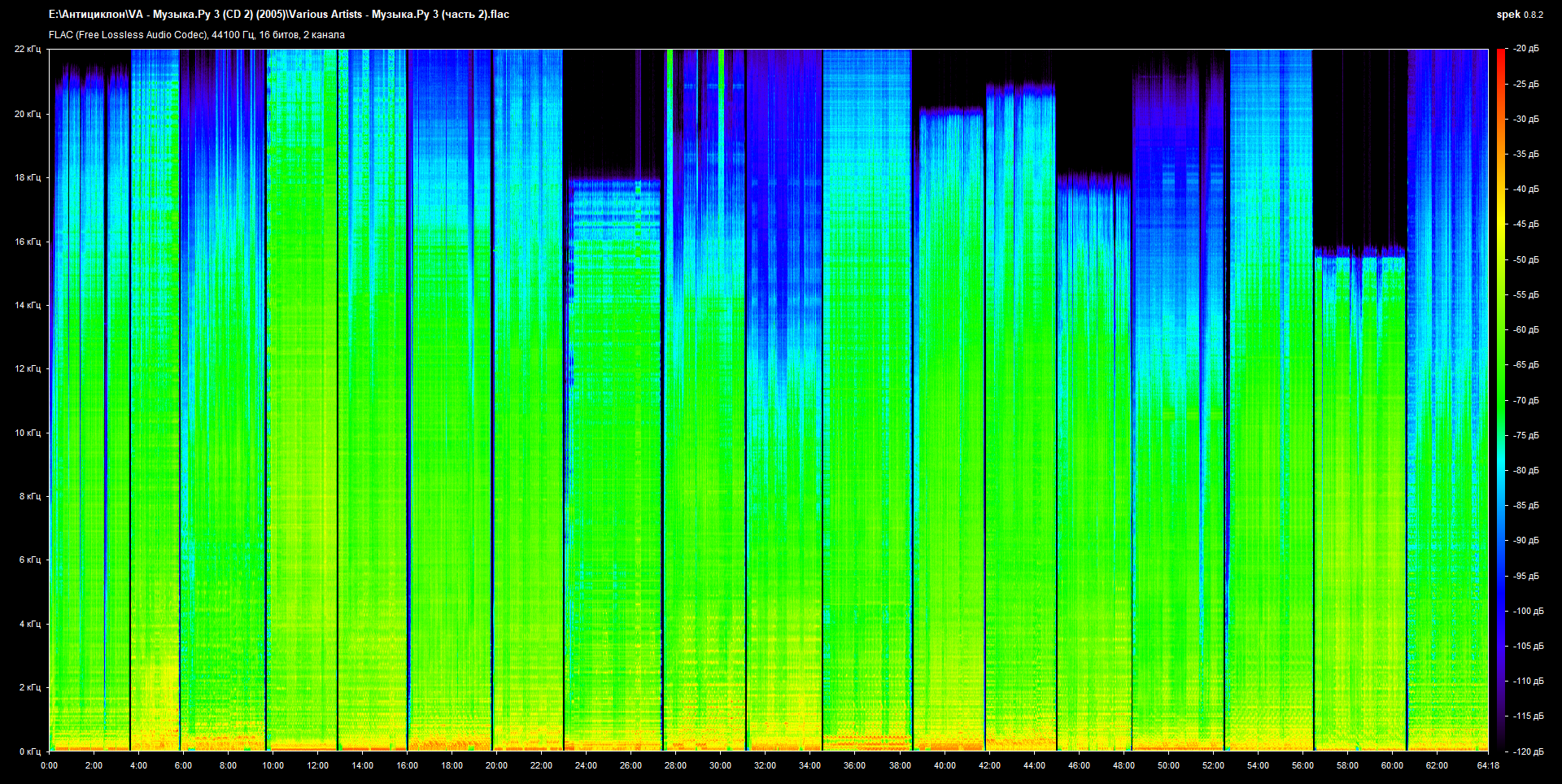Click the 56:00 time axis label
The image size is (1562, 784).
[x=1302, y=765]
